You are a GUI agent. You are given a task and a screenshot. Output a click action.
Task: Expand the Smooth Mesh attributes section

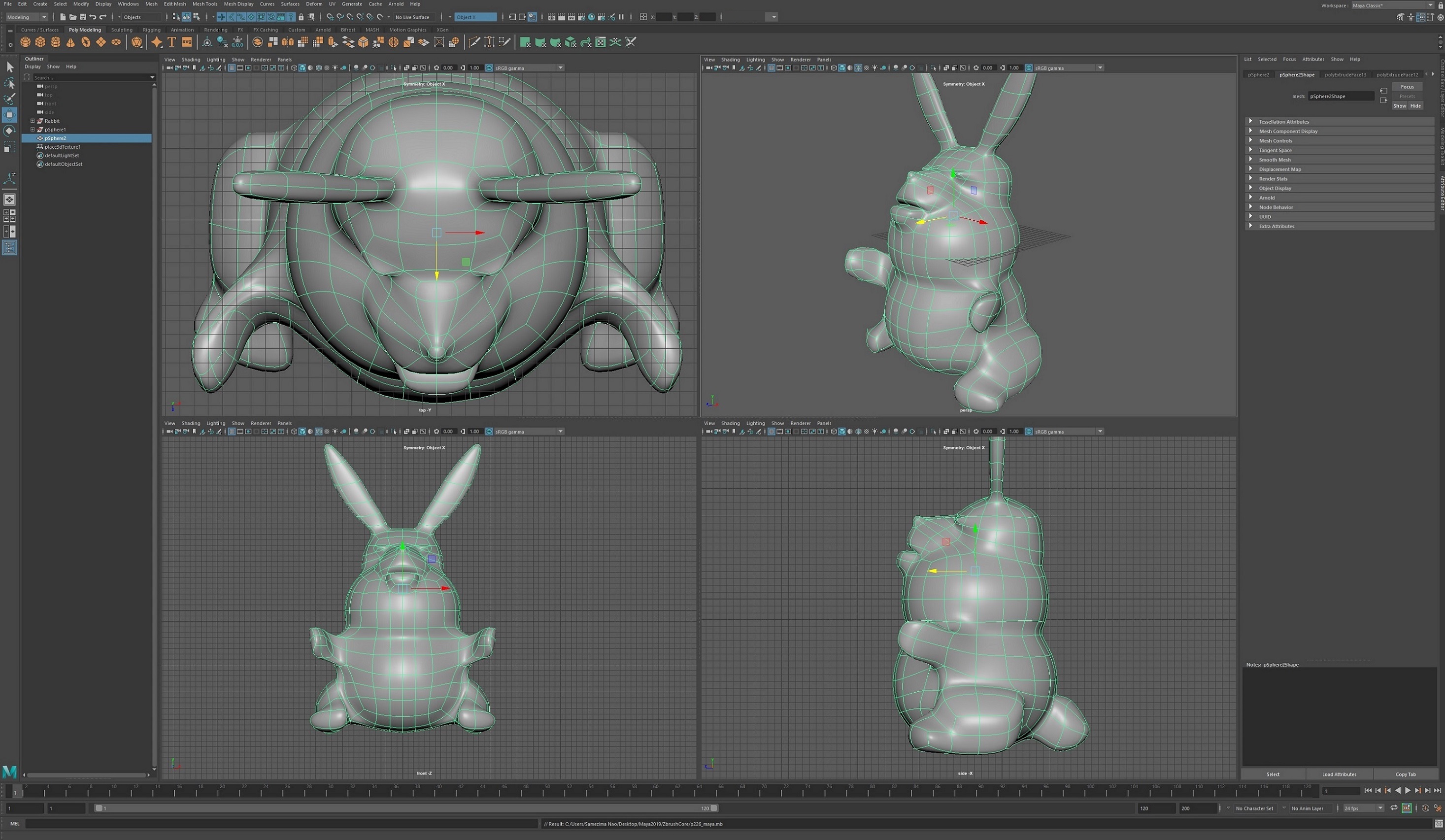(x=1274, y=160)
